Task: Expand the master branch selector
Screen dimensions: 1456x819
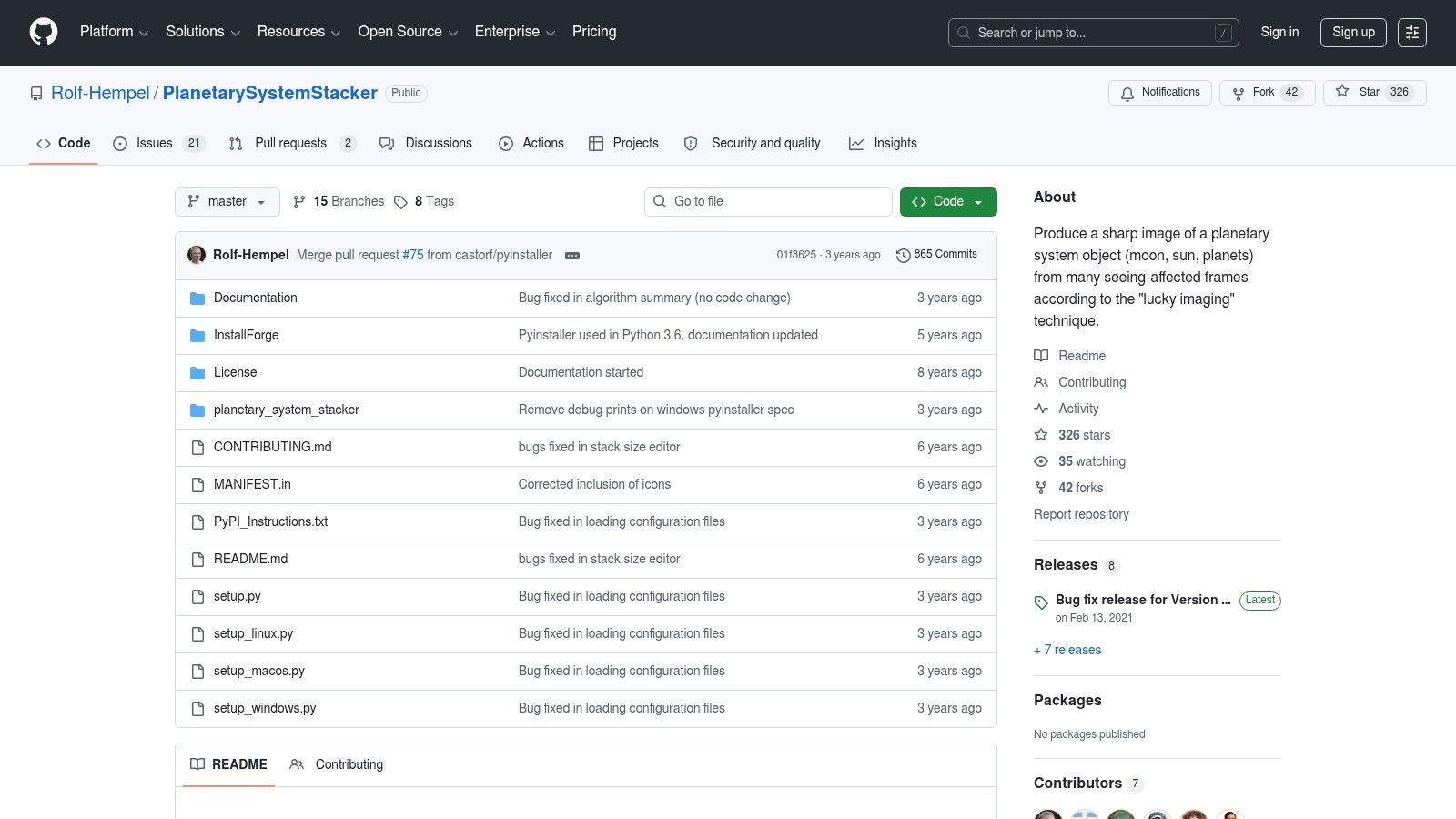Action: point(227,202)
